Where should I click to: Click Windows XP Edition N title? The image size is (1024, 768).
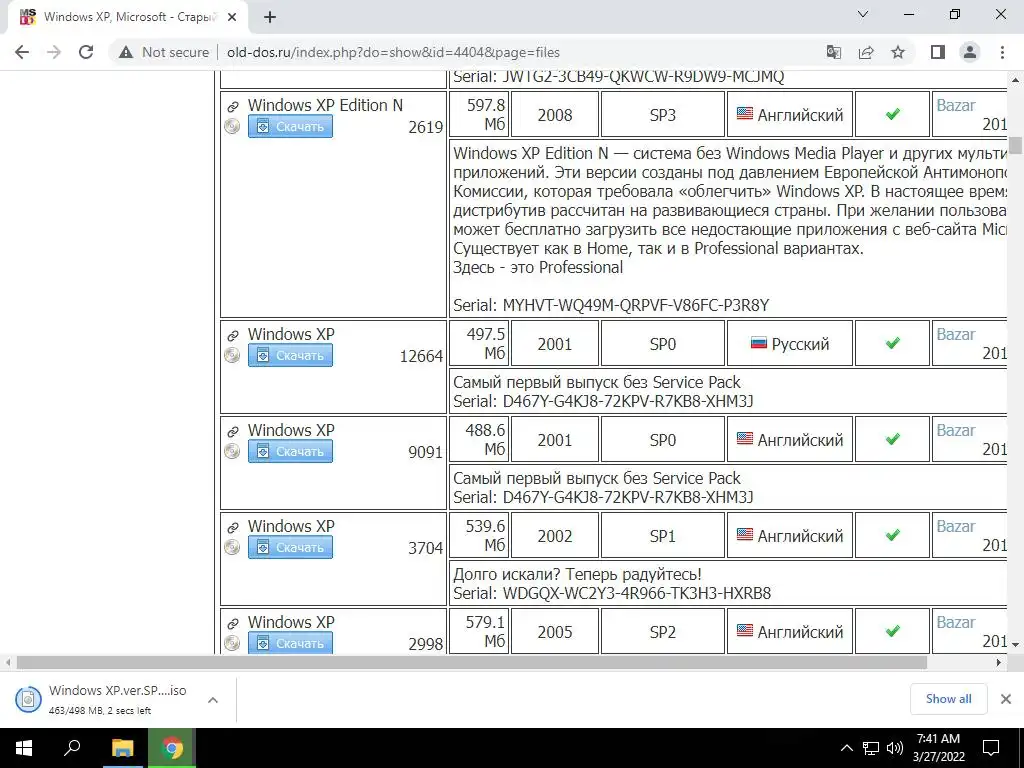[x=325, y=105]
